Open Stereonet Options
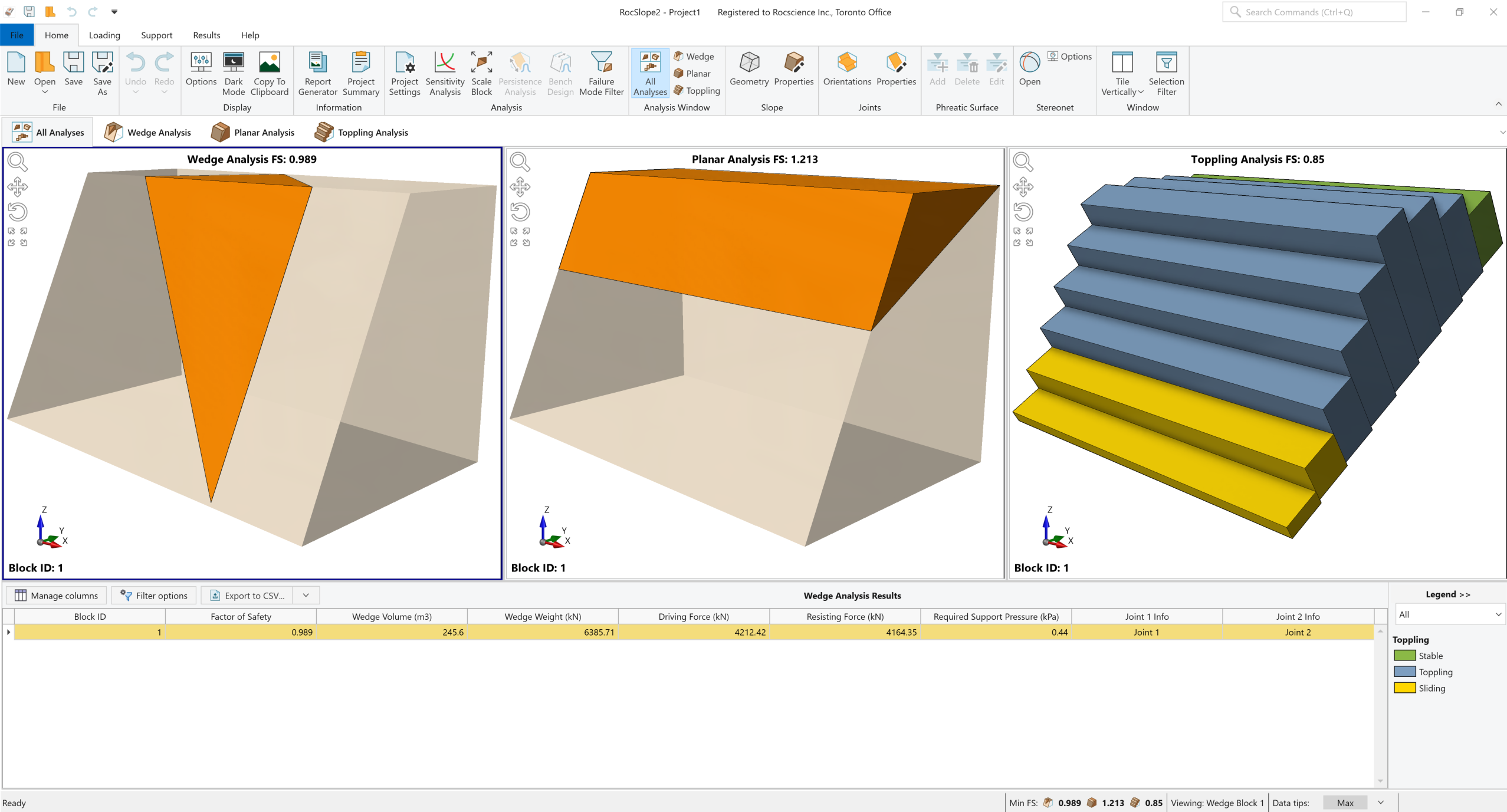 (1069, 56)
